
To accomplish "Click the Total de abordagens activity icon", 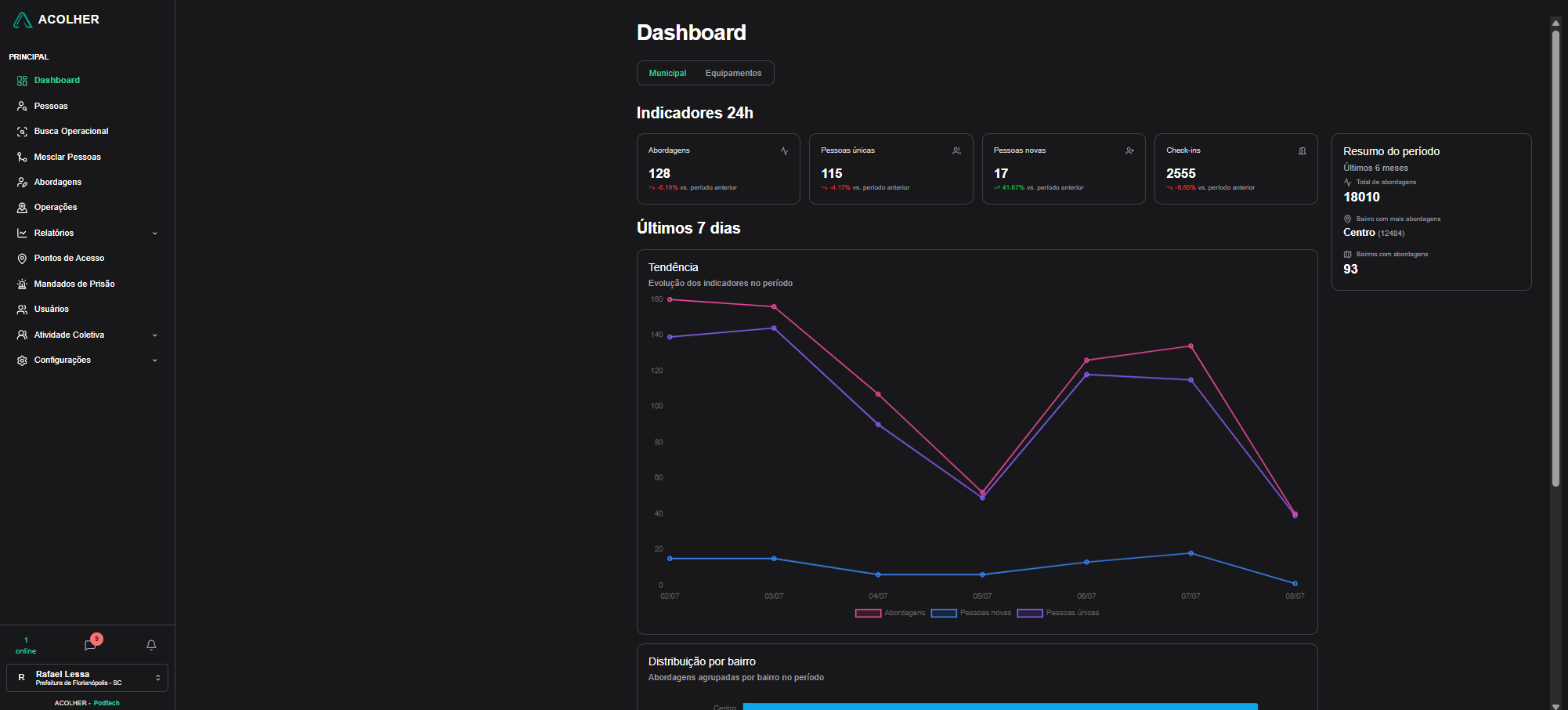I will (x=1347, y=182).
